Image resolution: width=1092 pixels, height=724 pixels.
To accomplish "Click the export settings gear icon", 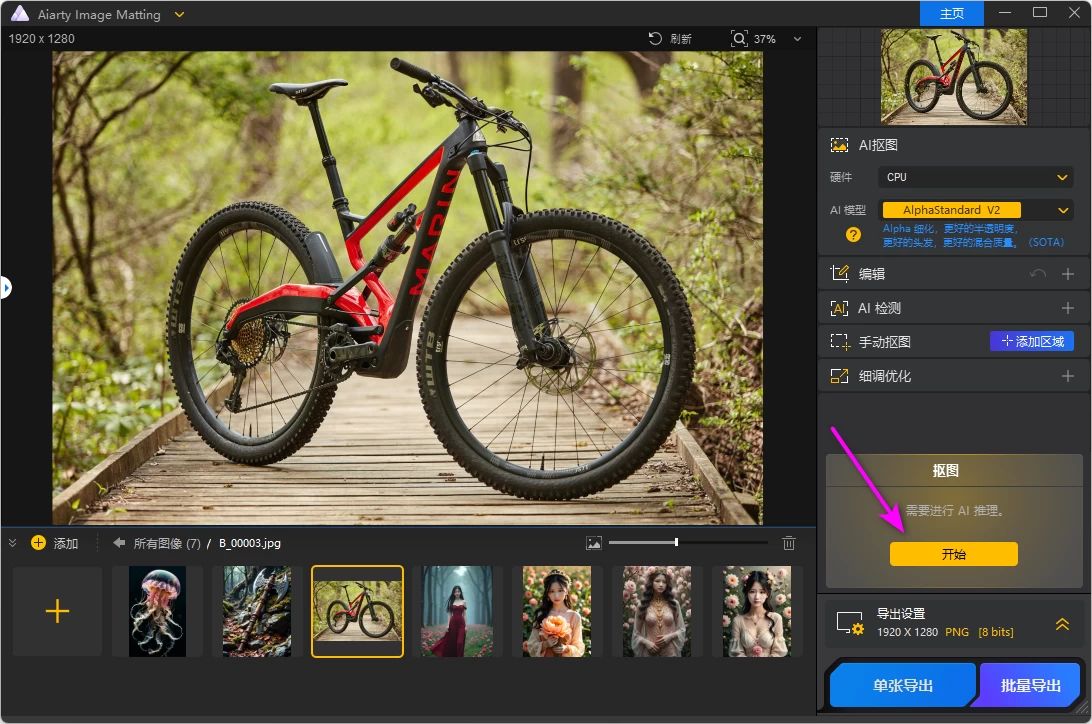I will coord(850,623).
